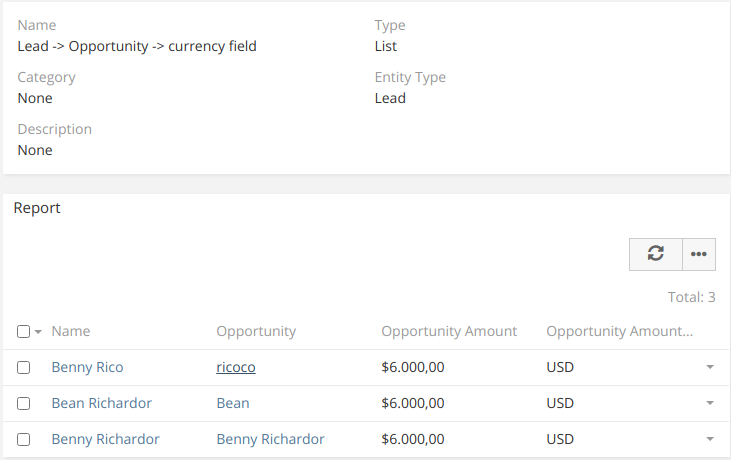Screen dimensions: 731x460
Task: Check the Bean Richardor row checkbox
Action: pyautogui.click(x=24, y=404)
